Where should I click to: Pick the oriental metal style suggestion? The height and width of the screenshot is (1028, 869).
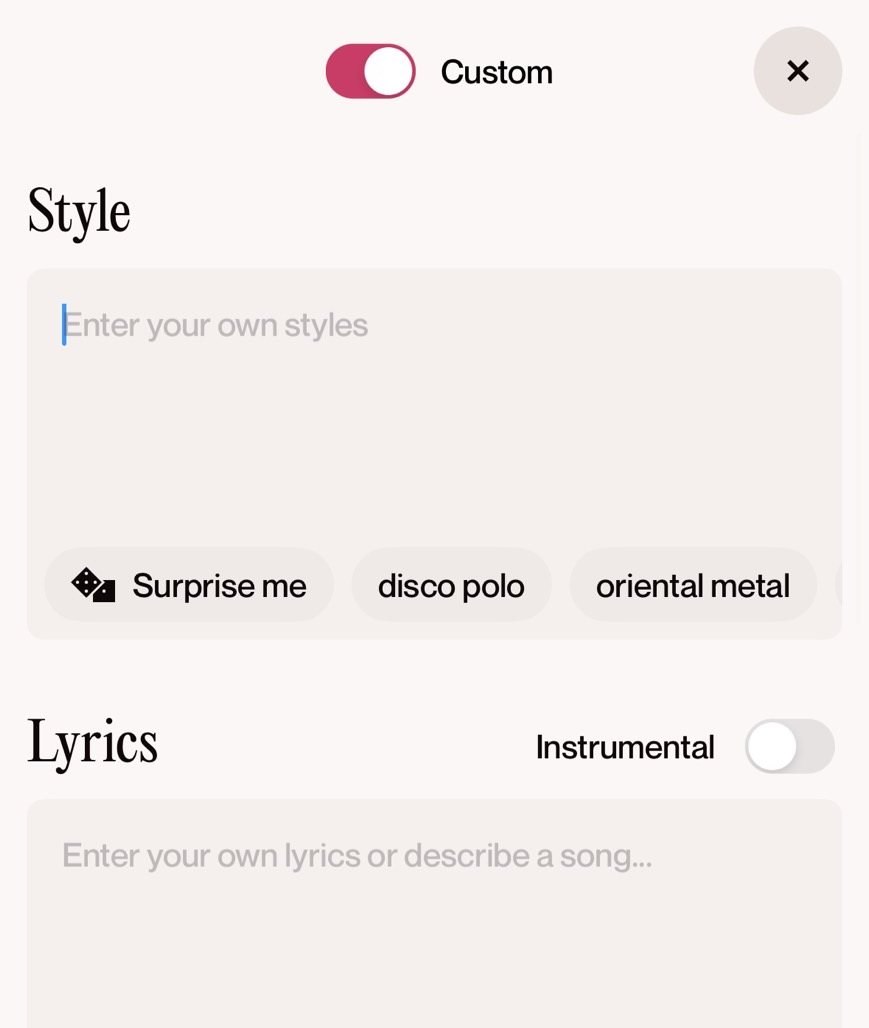[692, 585]
